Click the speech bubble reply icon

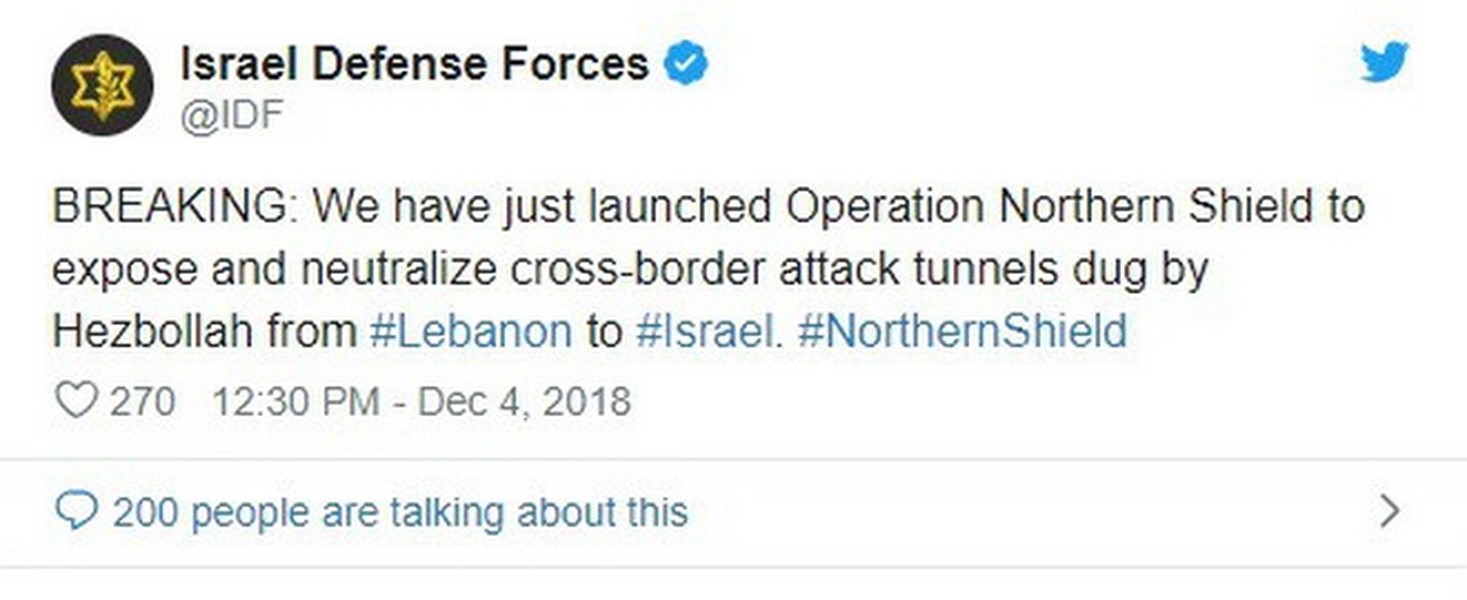75,513
